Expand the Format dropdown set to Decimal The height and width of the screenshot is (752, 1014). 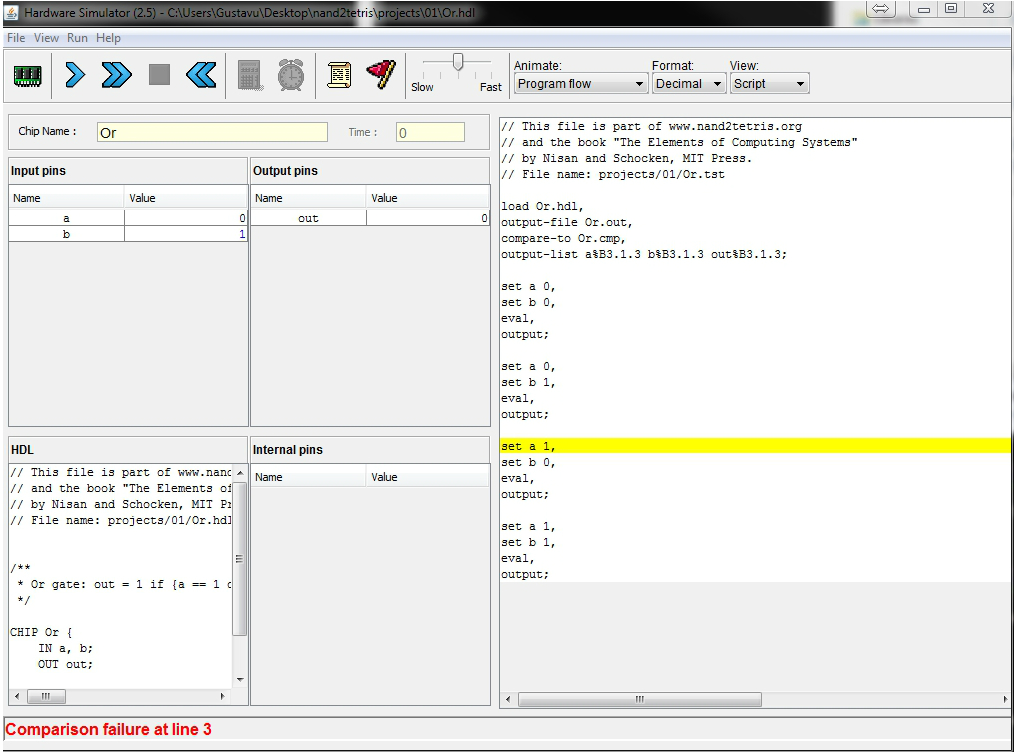[x=689, y=84]
